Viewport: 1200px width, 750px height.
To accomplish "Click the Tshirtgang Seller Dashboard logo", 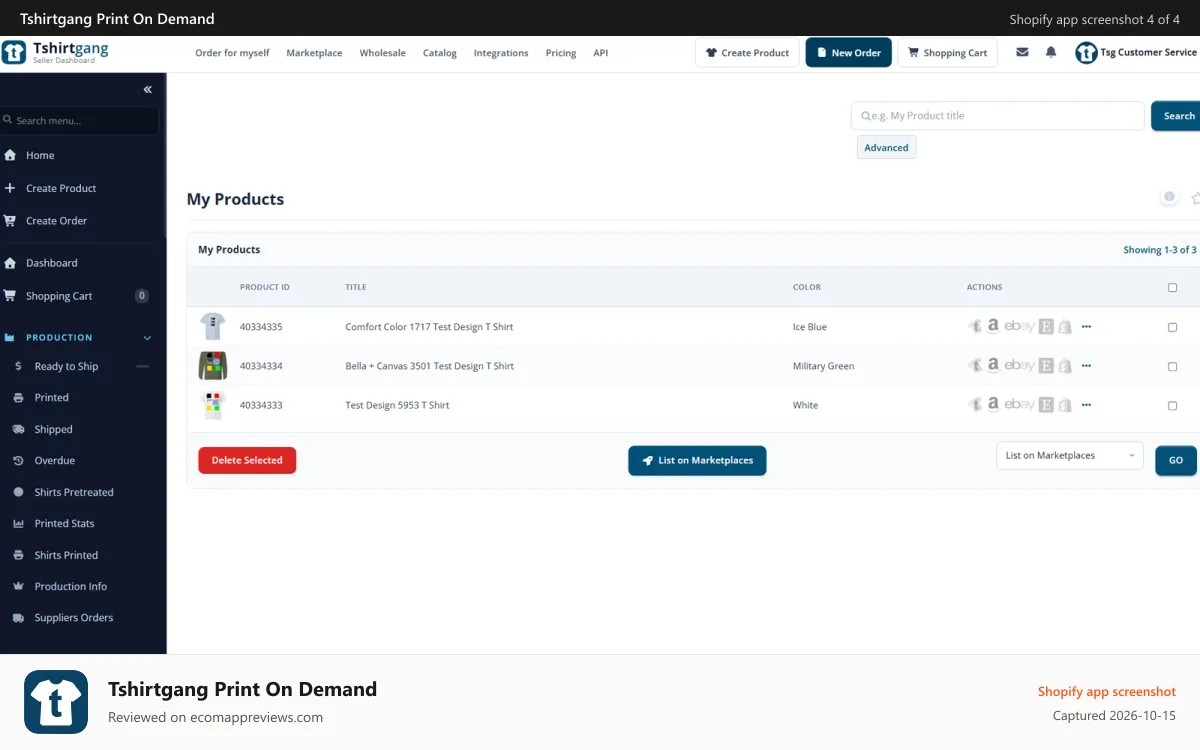I will [55, 52].
